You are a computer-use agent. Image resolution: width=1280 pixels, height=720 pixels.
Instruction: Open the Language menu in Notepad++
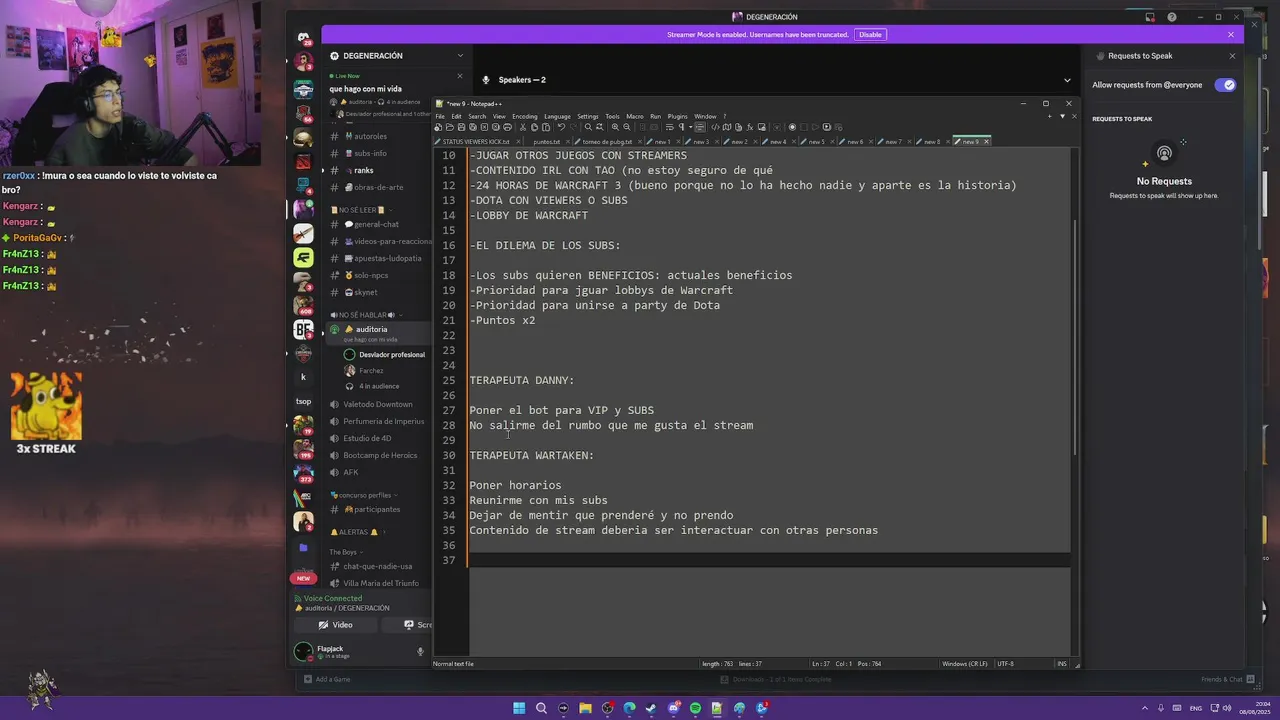coord(557,116)
